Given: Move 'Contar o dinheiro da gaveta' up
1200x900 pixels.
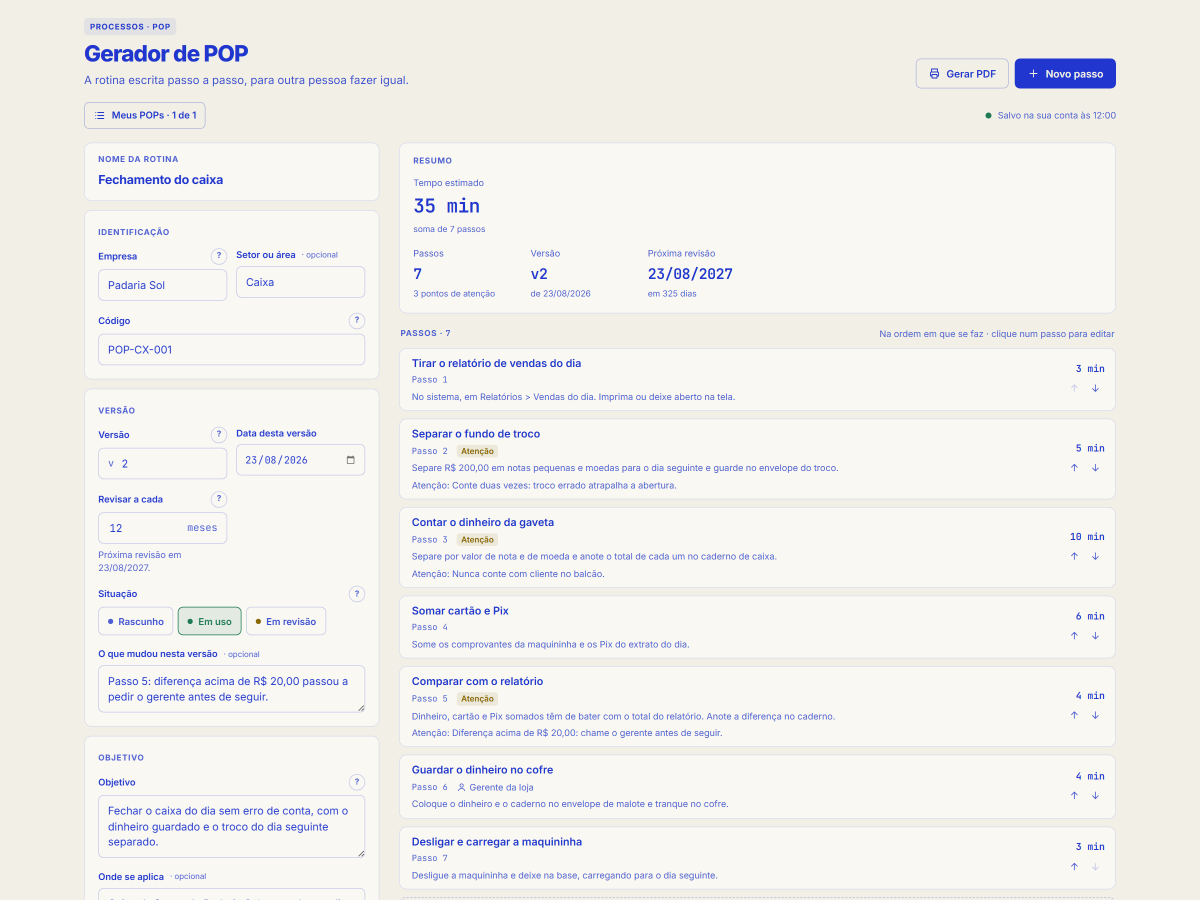Looking at the screenshot, I should pyautogui.click(x=1074, y=556).
